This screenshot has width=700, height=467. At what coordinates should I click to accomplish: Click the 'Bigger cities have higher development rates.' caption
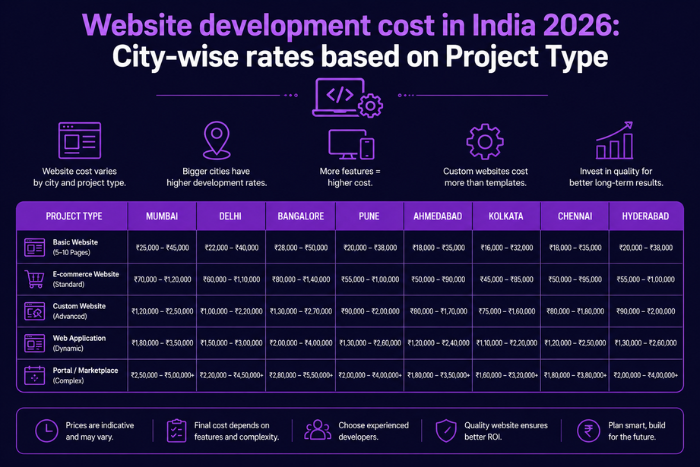(x=217, y=177)
